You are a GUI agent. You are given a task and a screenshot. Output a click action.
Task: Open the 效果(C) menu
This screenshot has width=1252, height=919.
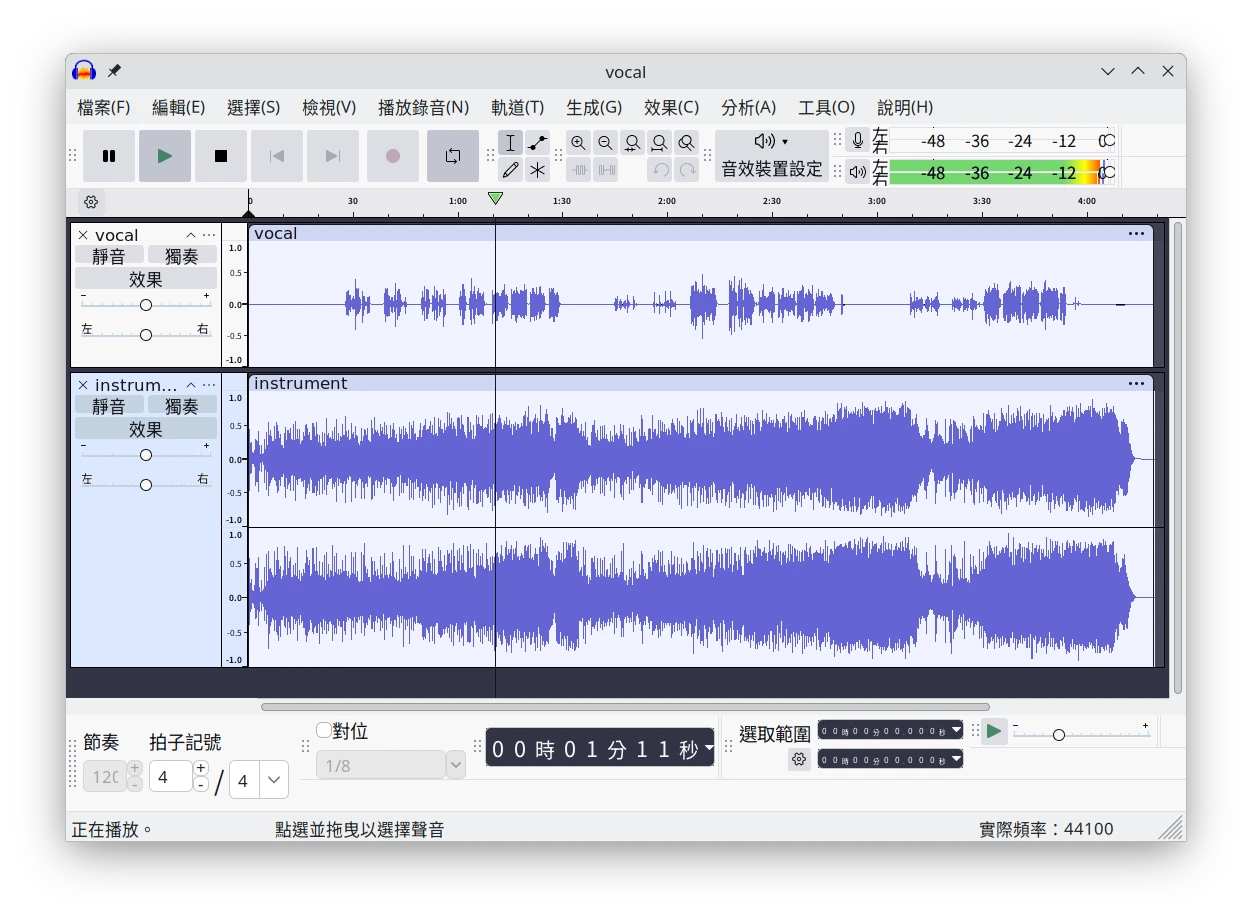(x=671, y=107)
